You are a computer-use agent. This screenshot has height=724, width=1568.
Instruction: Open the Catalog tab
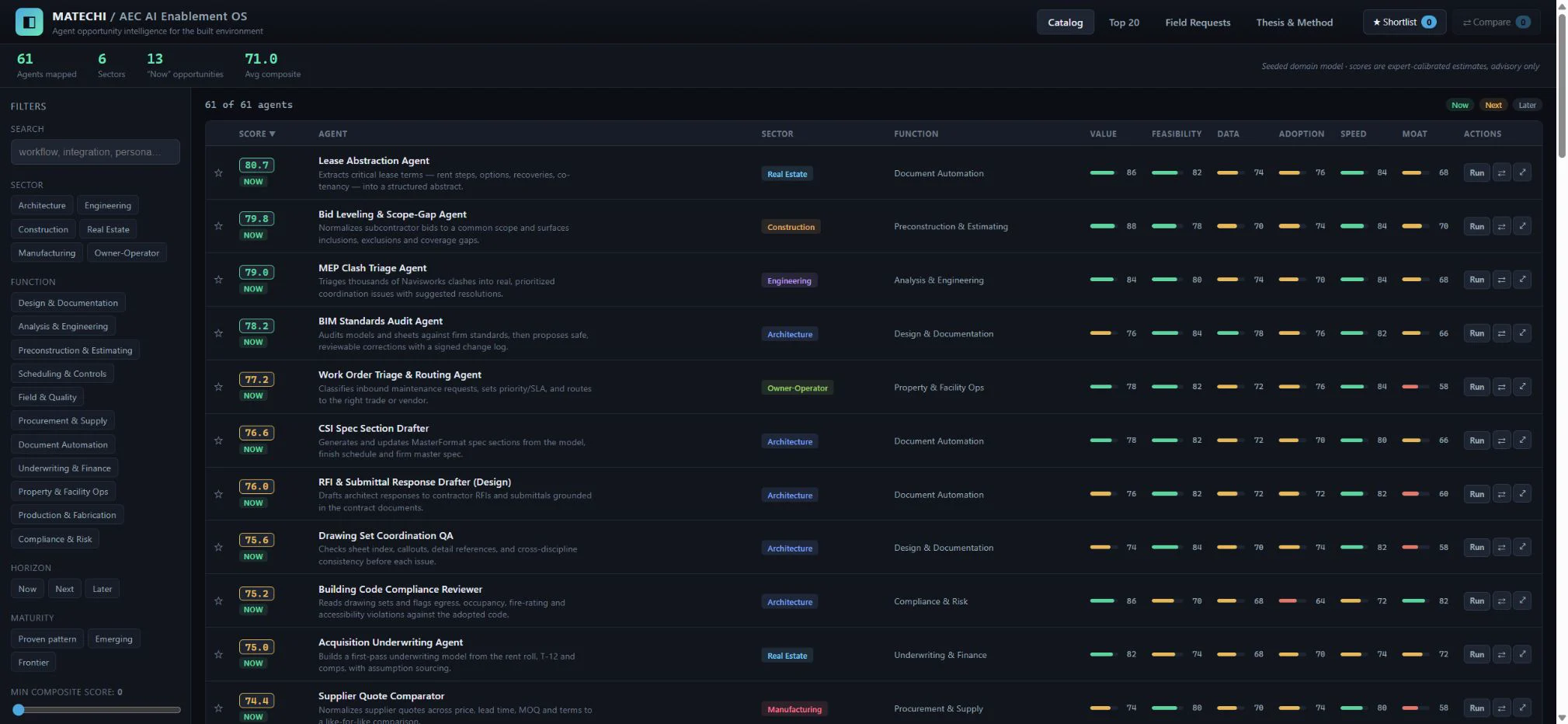click(x=1065, y=22)
